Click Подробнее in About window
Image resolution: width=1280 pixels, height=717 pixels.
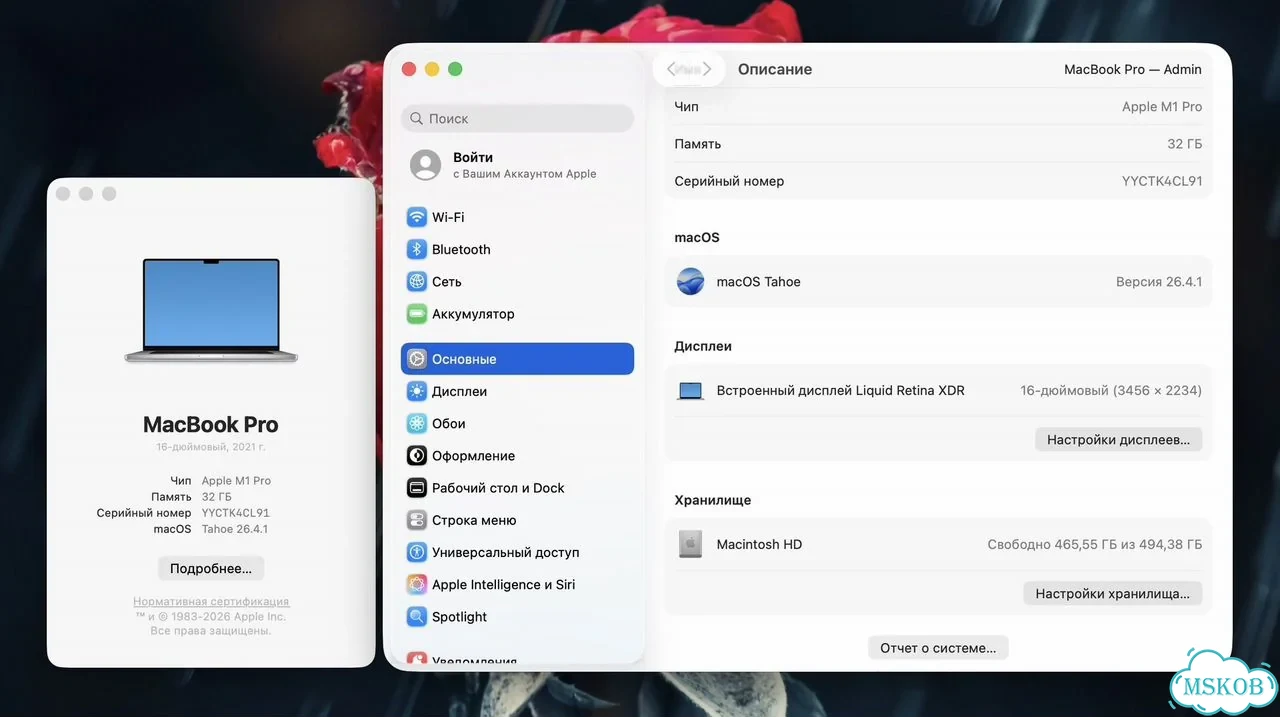pos(211,568)
